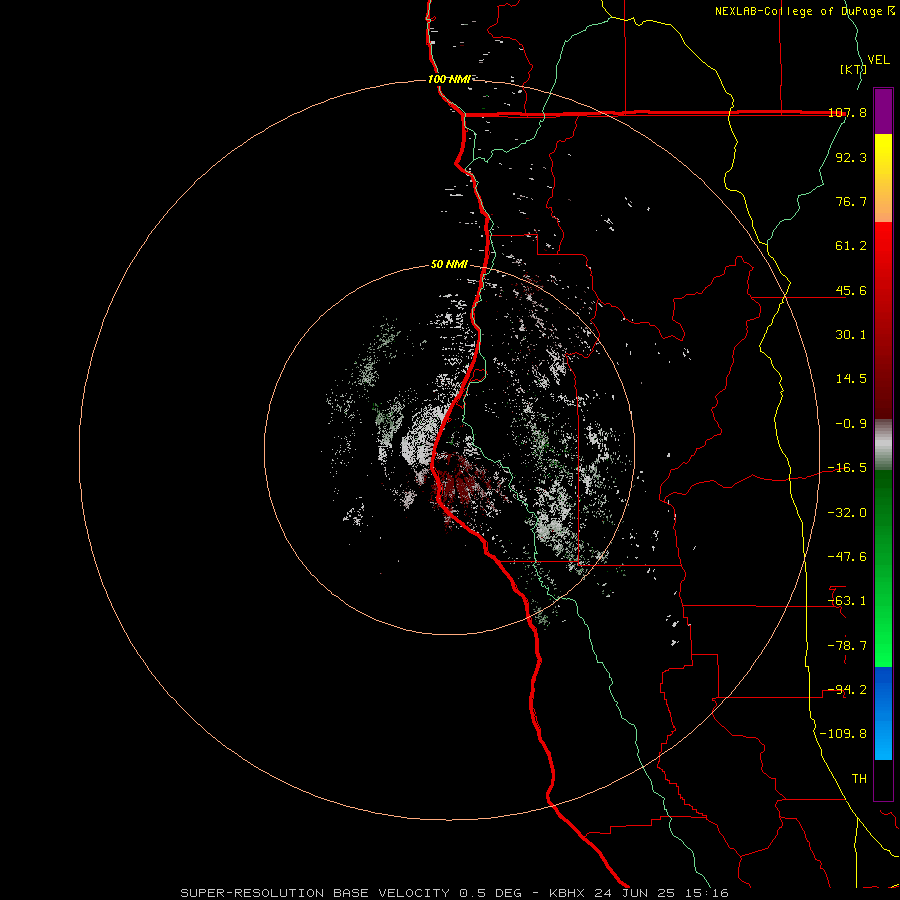The height and width of the screenshot is (900, 900).
Task: Click the -0.9 legend value
Action: pyautogui.click(x=851, y=424)
